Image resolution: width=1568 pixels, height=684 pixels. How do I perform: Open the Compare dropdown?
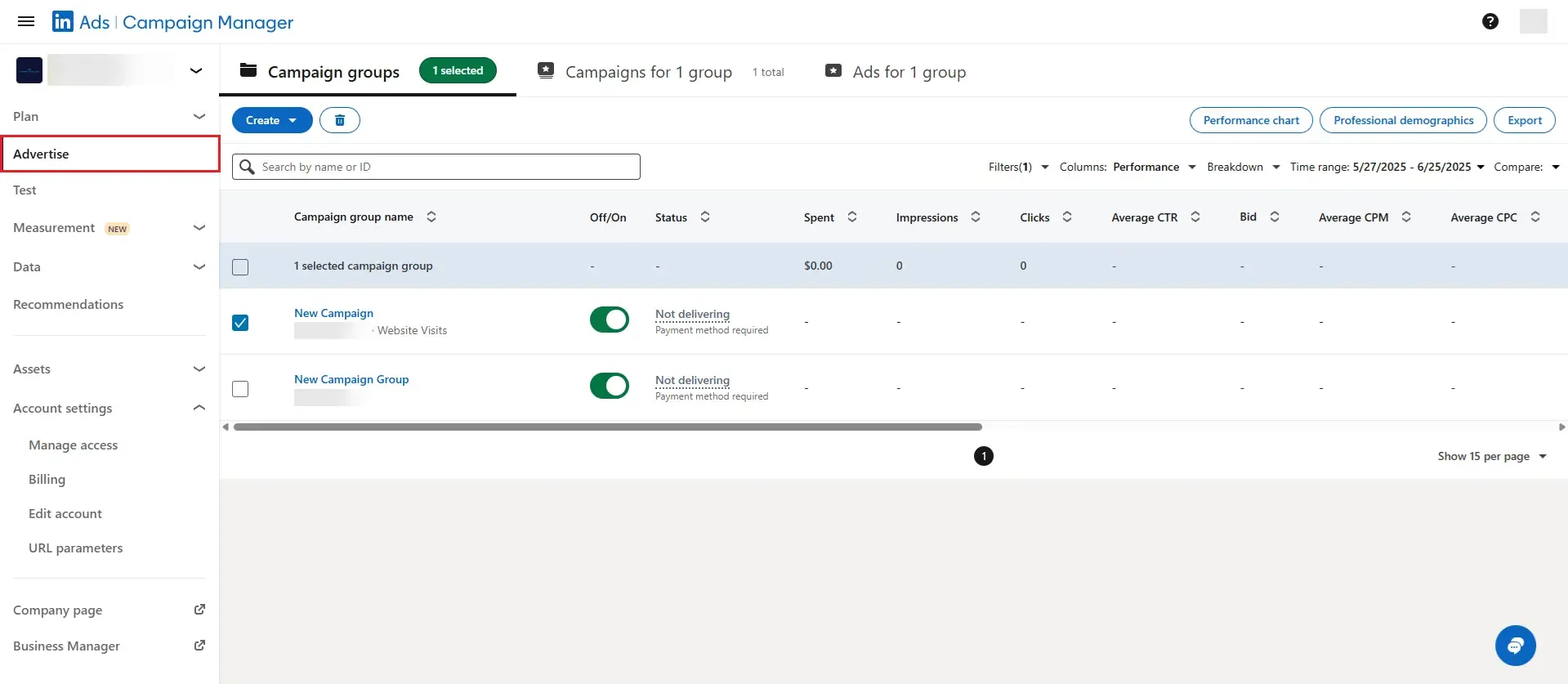1526,167
